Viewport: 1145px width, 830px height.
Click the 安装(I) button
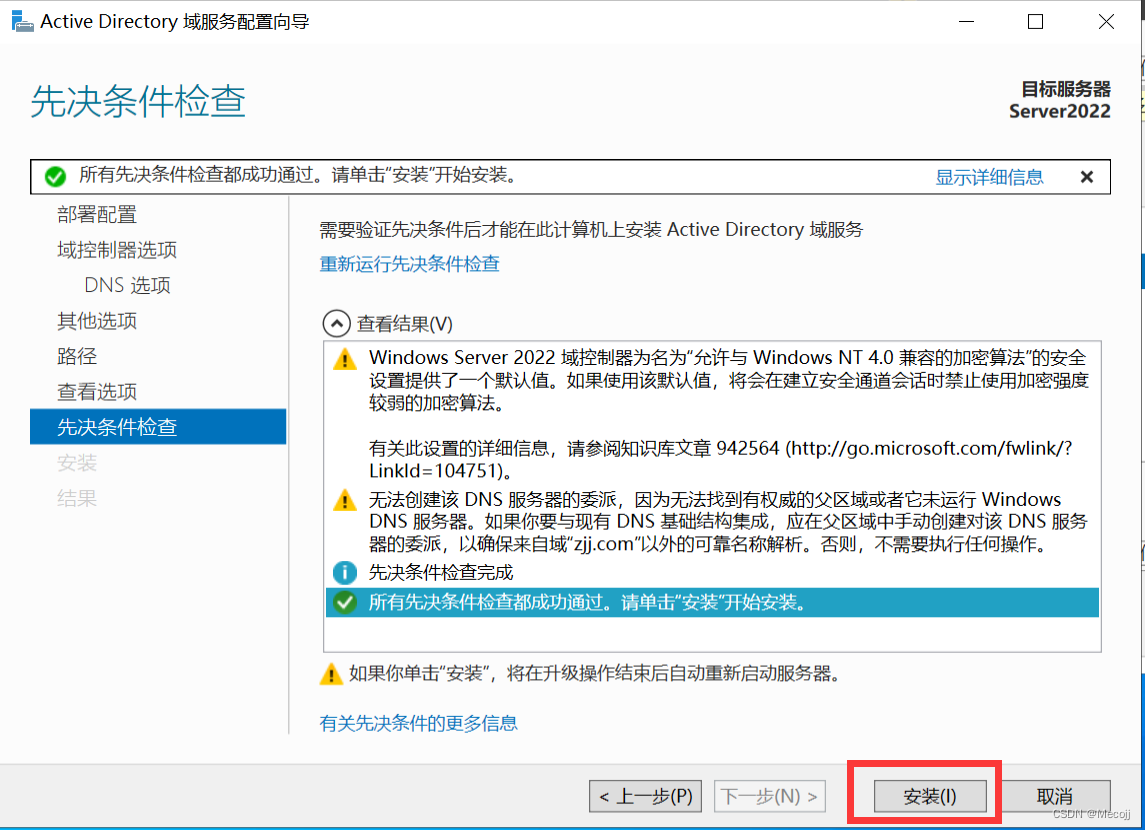(x=930, y=796)
